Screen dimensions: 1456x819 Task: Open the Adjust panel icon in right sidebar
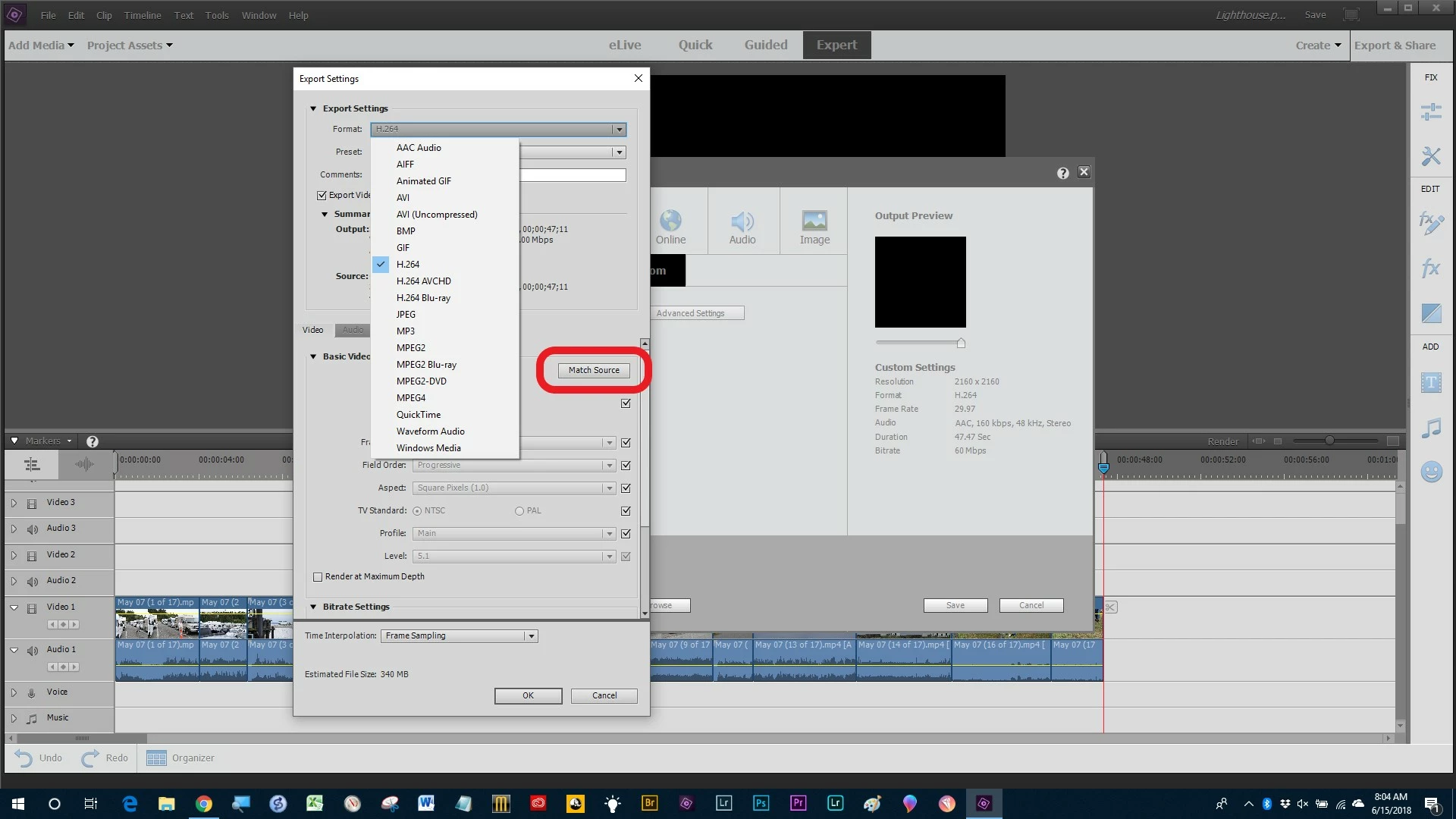1431,112
